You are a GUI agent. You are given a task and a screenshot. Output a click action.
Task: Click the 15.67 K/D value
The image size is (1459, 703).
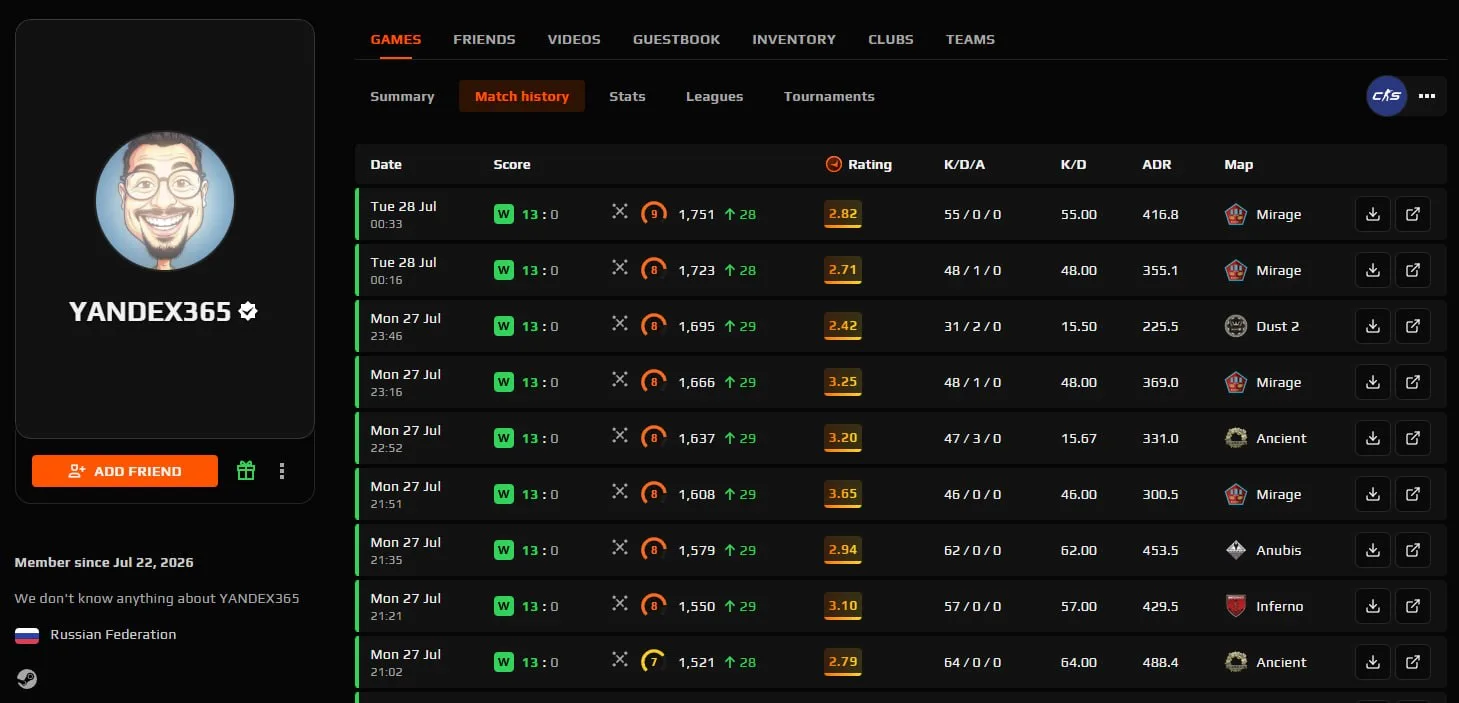coord(1079,438)
